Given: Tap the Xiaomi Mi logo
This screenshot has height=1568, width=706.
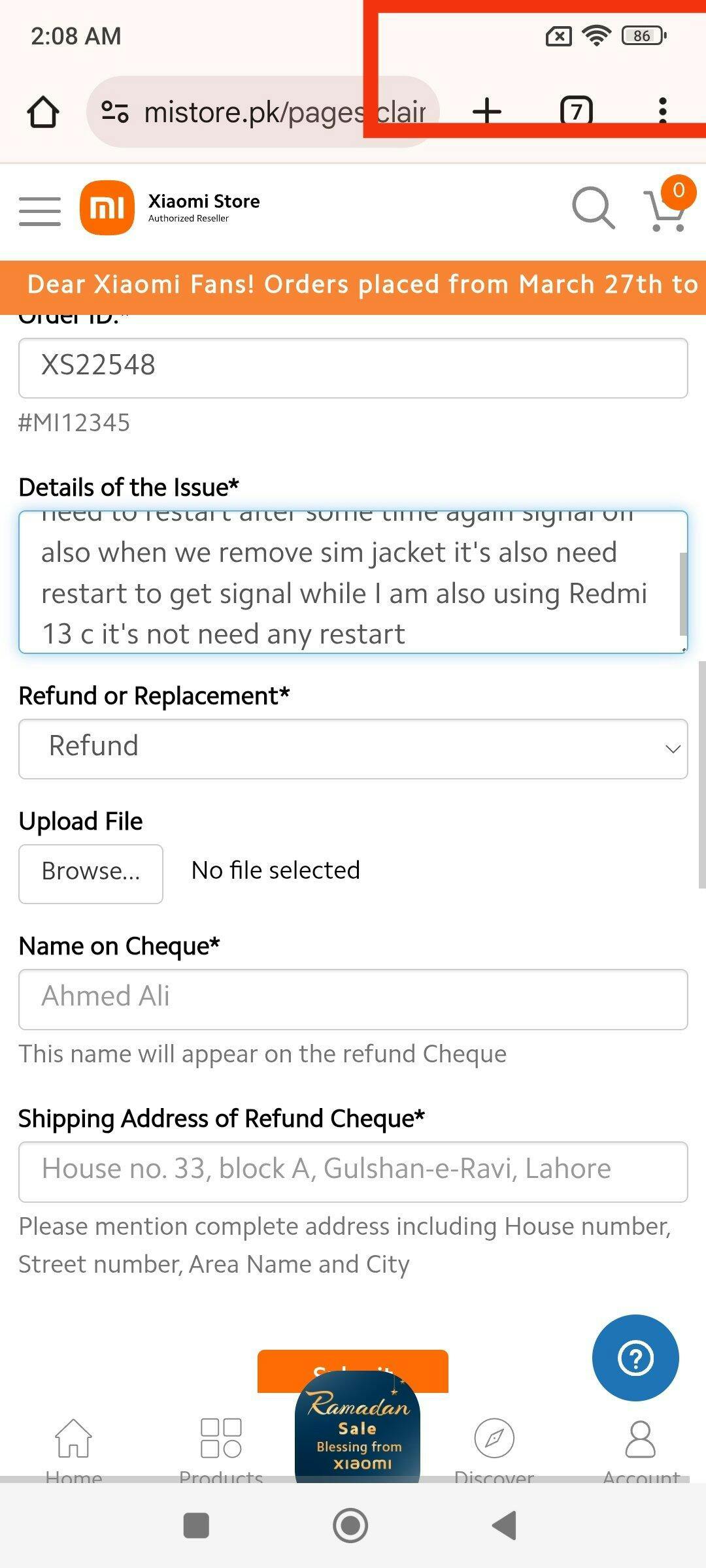Looking at the screenshot, I should (107, 208).
